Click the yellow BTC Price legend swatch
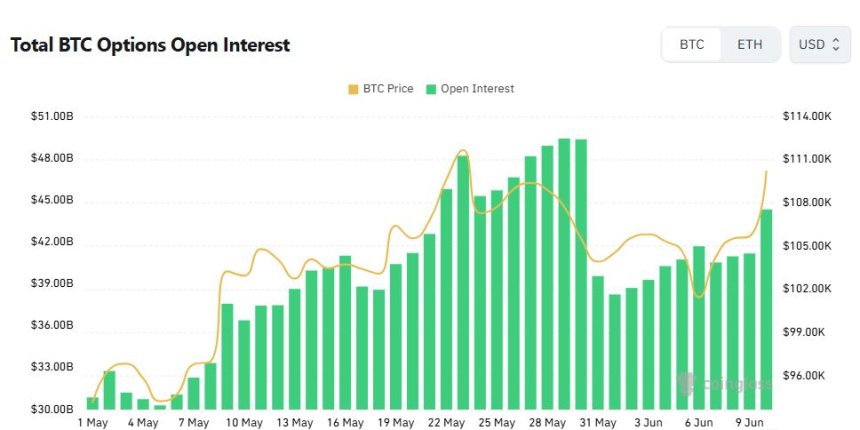 click(353, 89)
